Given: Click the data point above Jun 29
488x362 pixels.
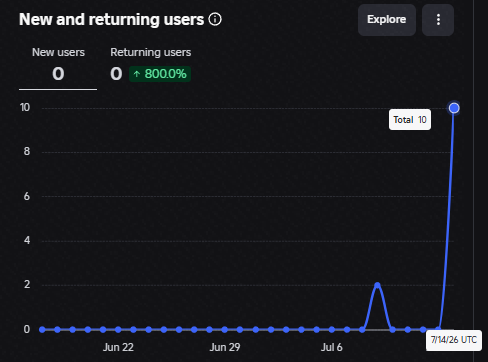Looking at the screenshot, I should tap(225, 329).
